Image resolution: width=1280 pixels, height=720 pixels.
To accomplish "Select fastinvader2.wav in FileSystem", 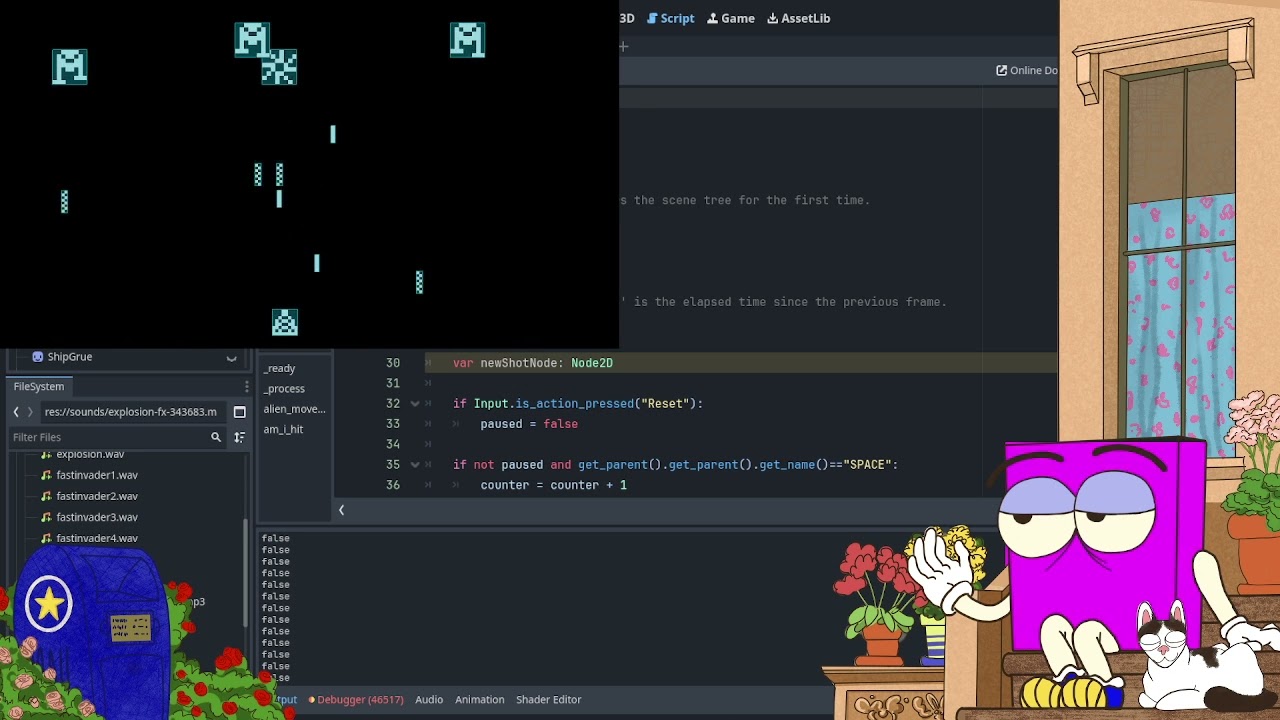I will coord(97,496).
